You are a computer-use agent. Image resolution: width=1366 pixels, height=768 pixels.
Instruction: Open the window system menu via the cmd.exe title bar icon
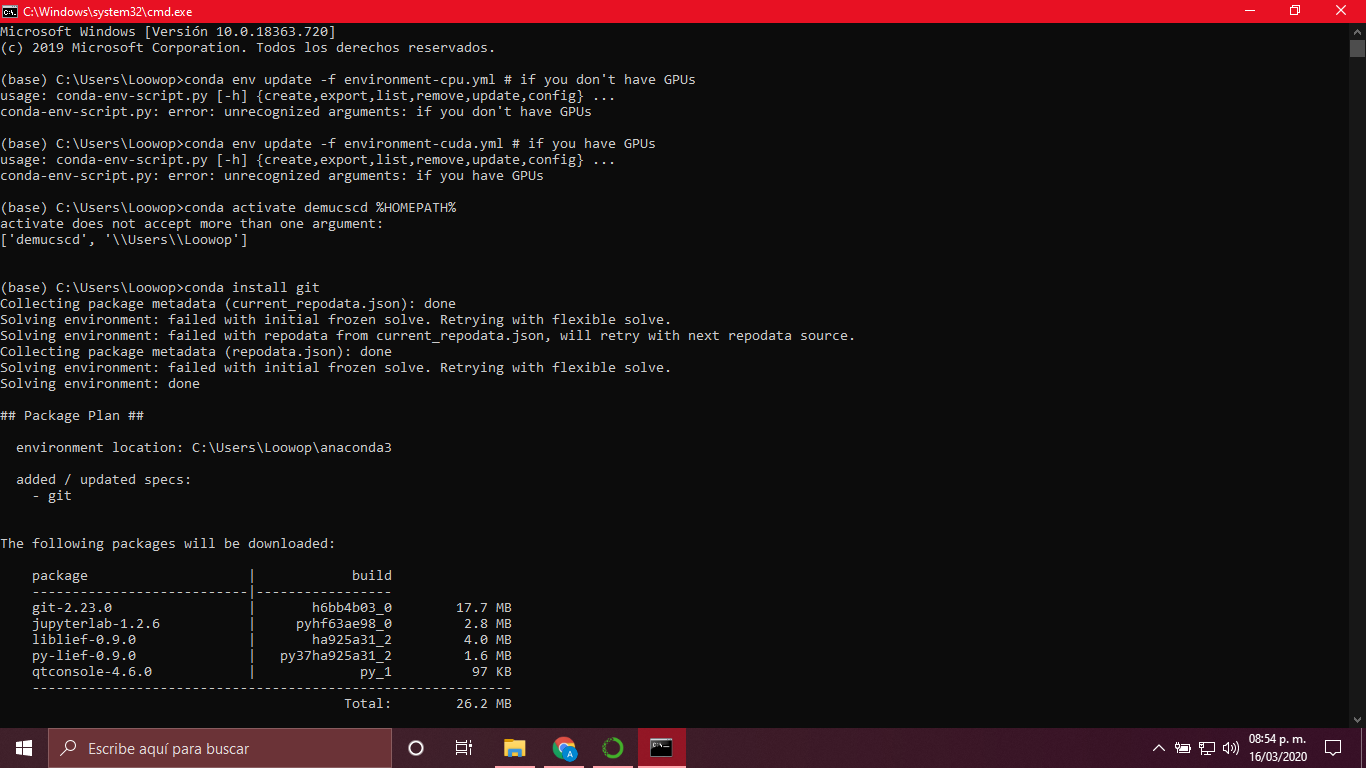pyautogui.click(x=10, y=11)
